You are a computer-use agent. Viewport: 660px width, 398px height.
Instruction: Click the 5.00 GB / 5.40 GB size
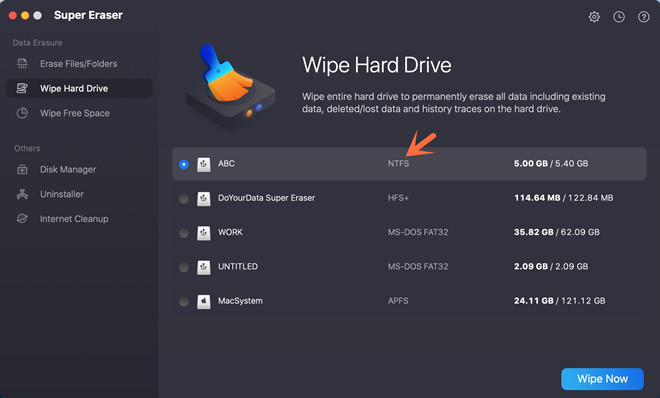tap(551, 163)
